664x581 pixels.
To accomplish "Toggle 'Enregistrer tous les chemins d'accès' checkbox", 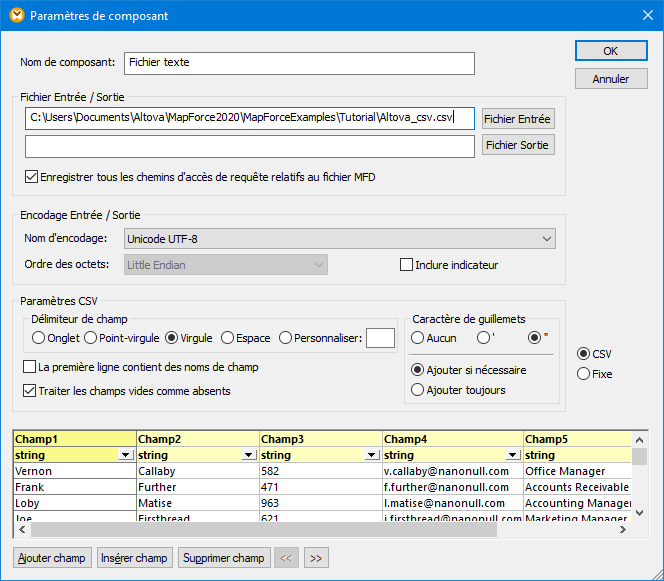I will coord(31,177).
